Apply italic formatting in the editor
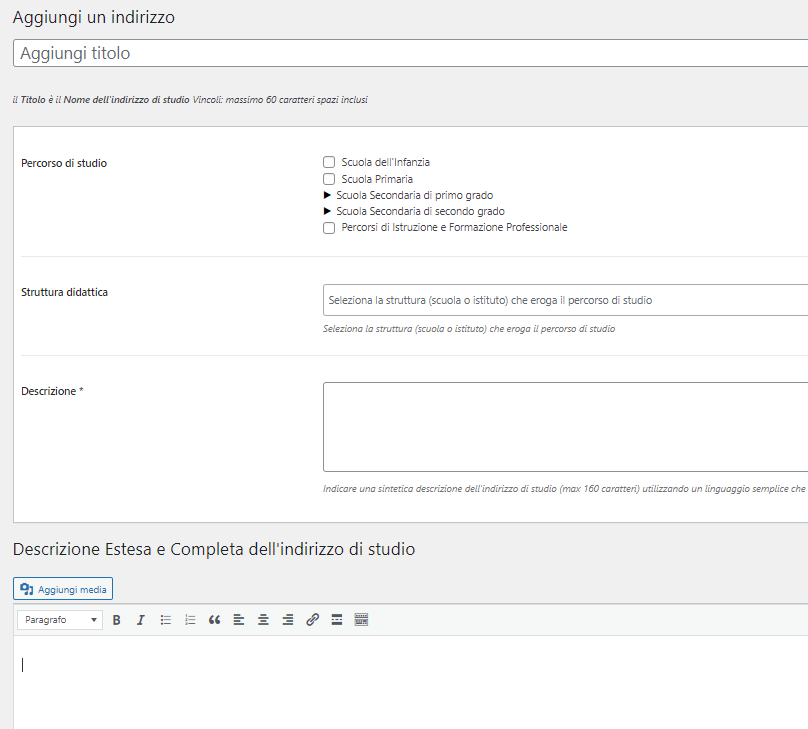 tap(141, 620)
